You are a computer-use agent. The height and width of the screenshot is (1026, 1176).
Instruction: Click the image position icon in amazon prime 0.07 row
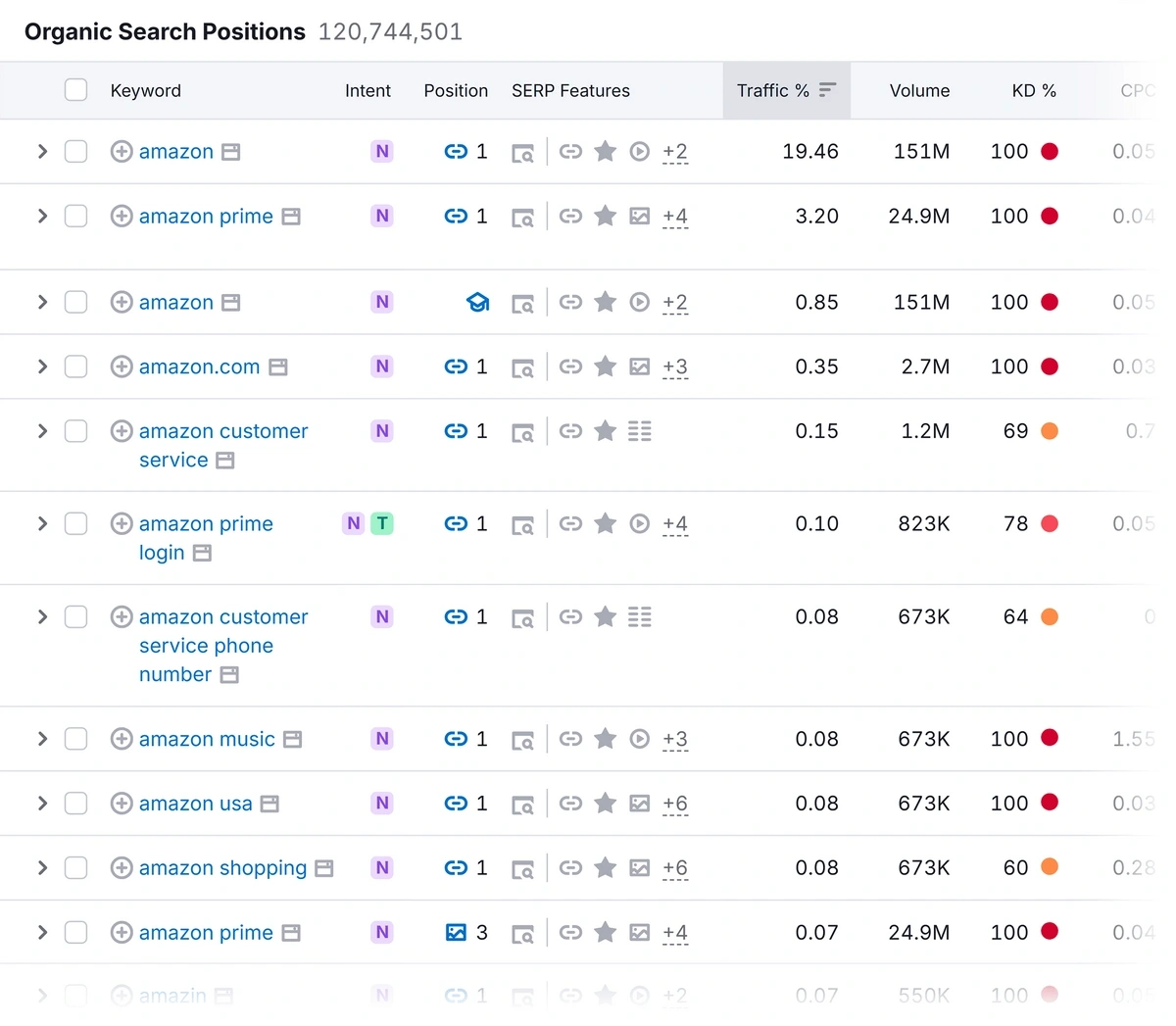click(x=456, y=933)
